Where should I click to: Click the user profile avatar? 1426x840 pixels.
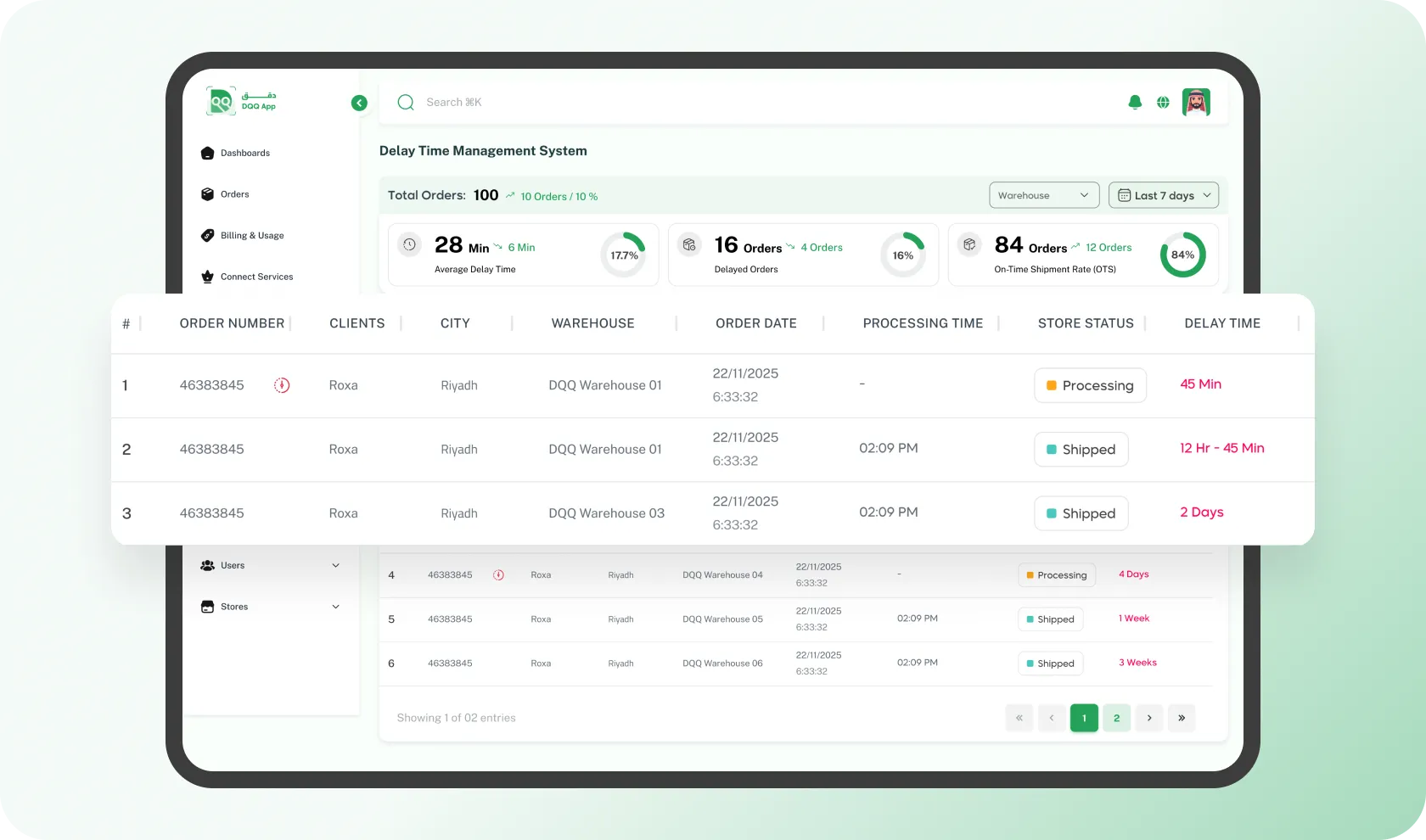coord(1196,103)
